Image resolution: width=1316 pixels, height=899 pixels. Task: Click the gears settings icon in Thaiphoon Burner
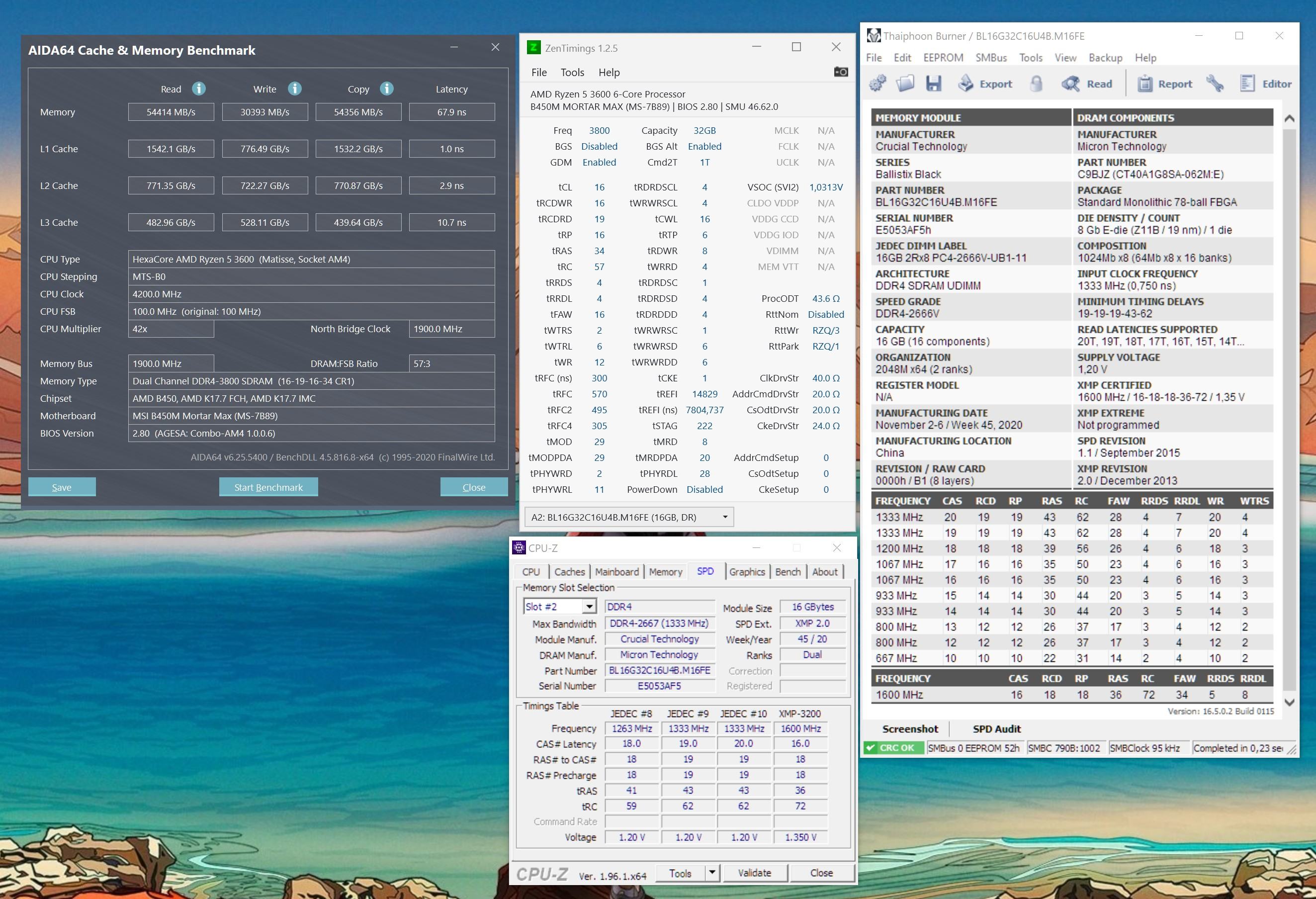(x=877, y=84)
